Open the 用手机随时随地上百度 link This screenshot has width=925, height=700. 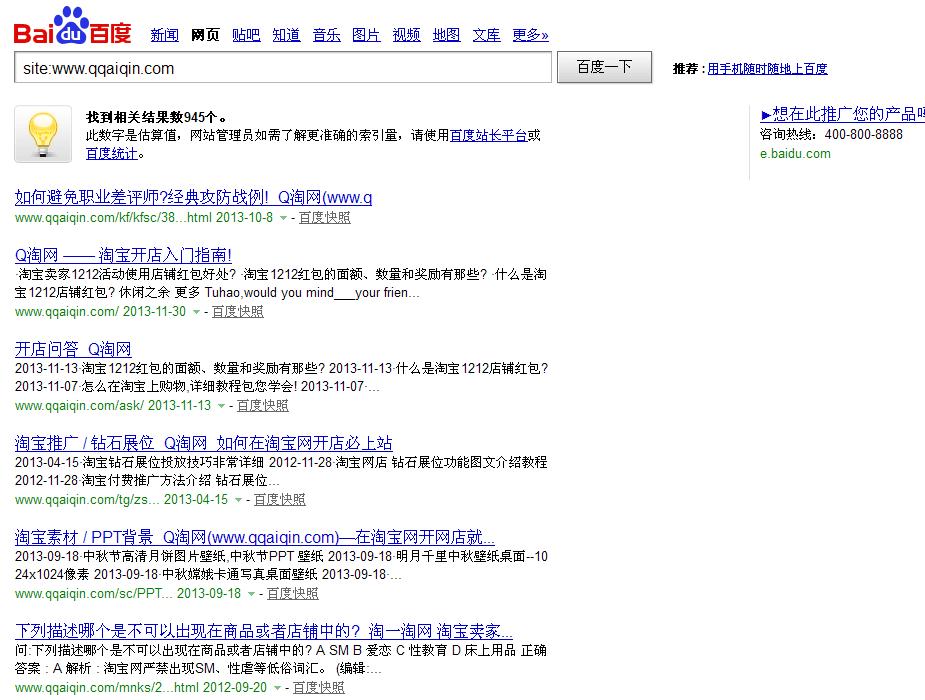(x=767, y=69)
